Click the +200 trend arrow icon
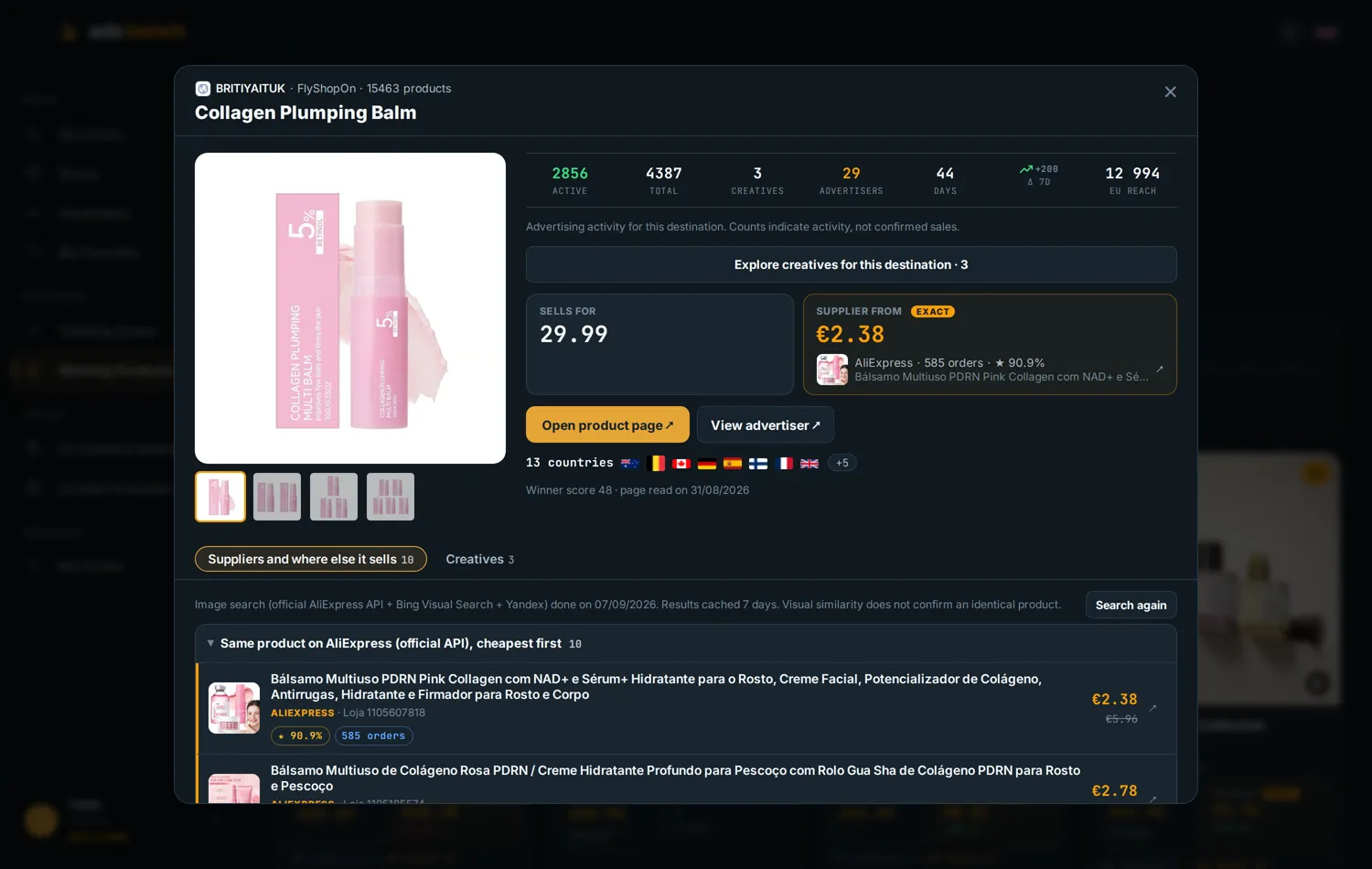The width and height of the screenshot is (1372, 869). pos(1026,169)
